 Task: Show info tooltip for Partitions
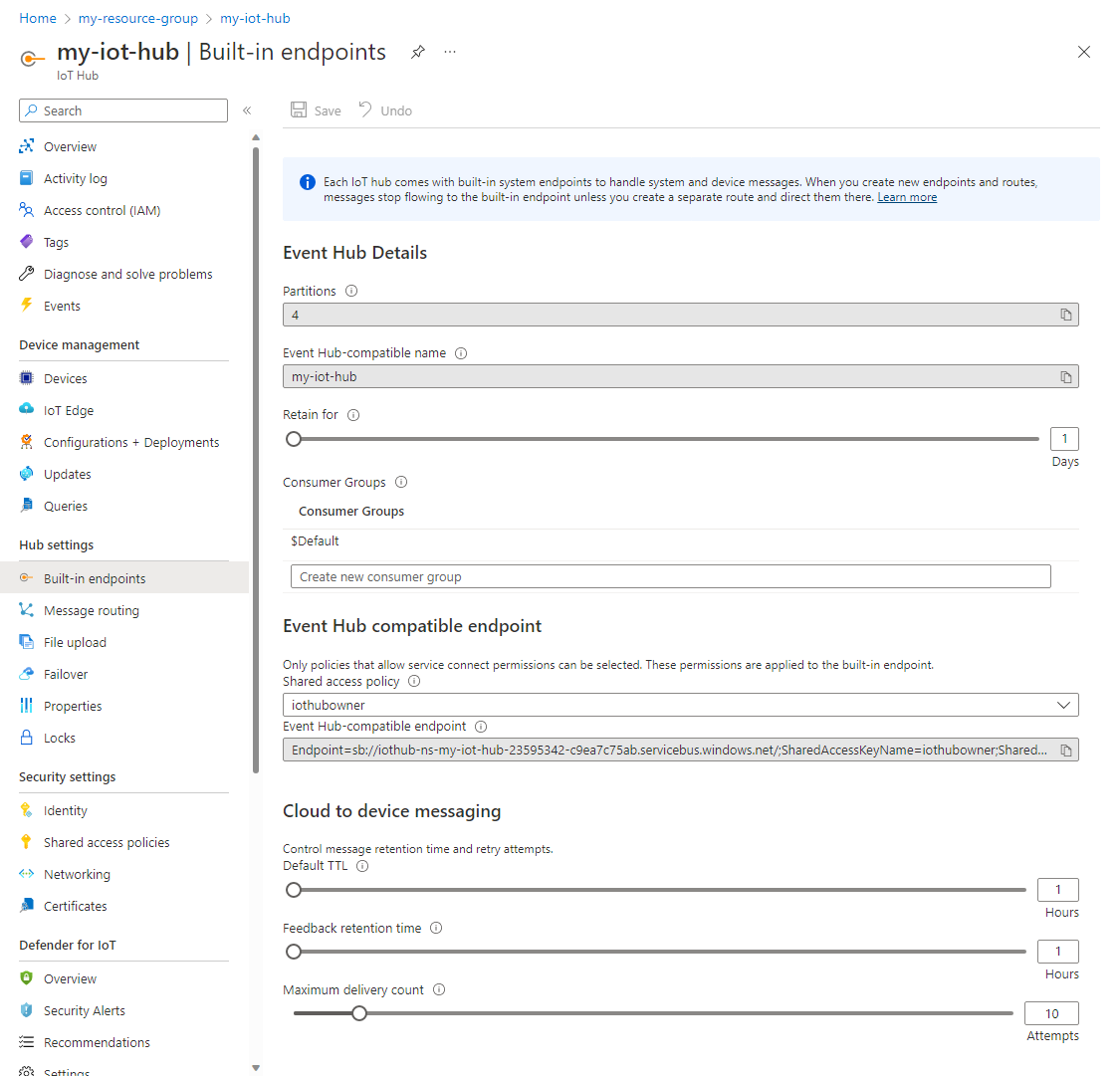[351, 292]
